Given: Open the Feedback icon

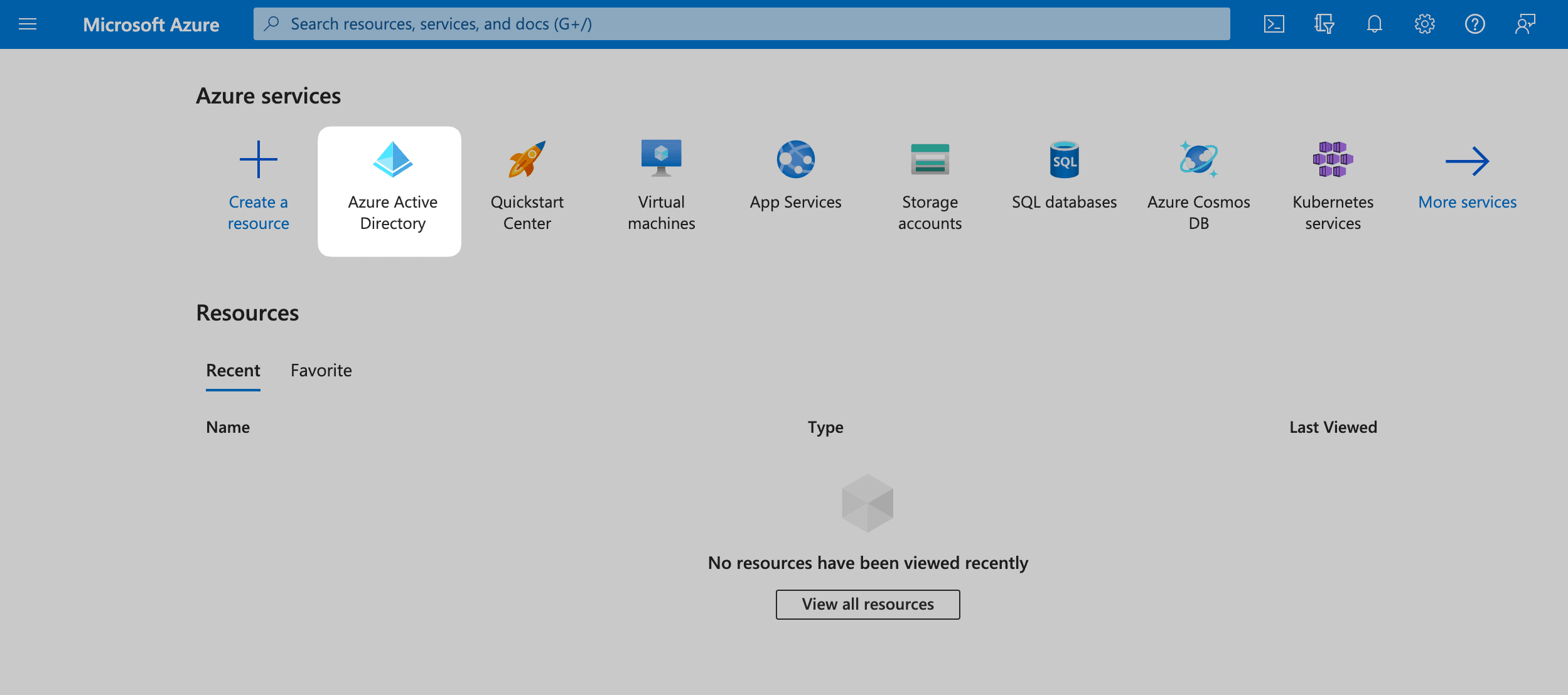Looking at the screenshot, I should click(1525, 24).
